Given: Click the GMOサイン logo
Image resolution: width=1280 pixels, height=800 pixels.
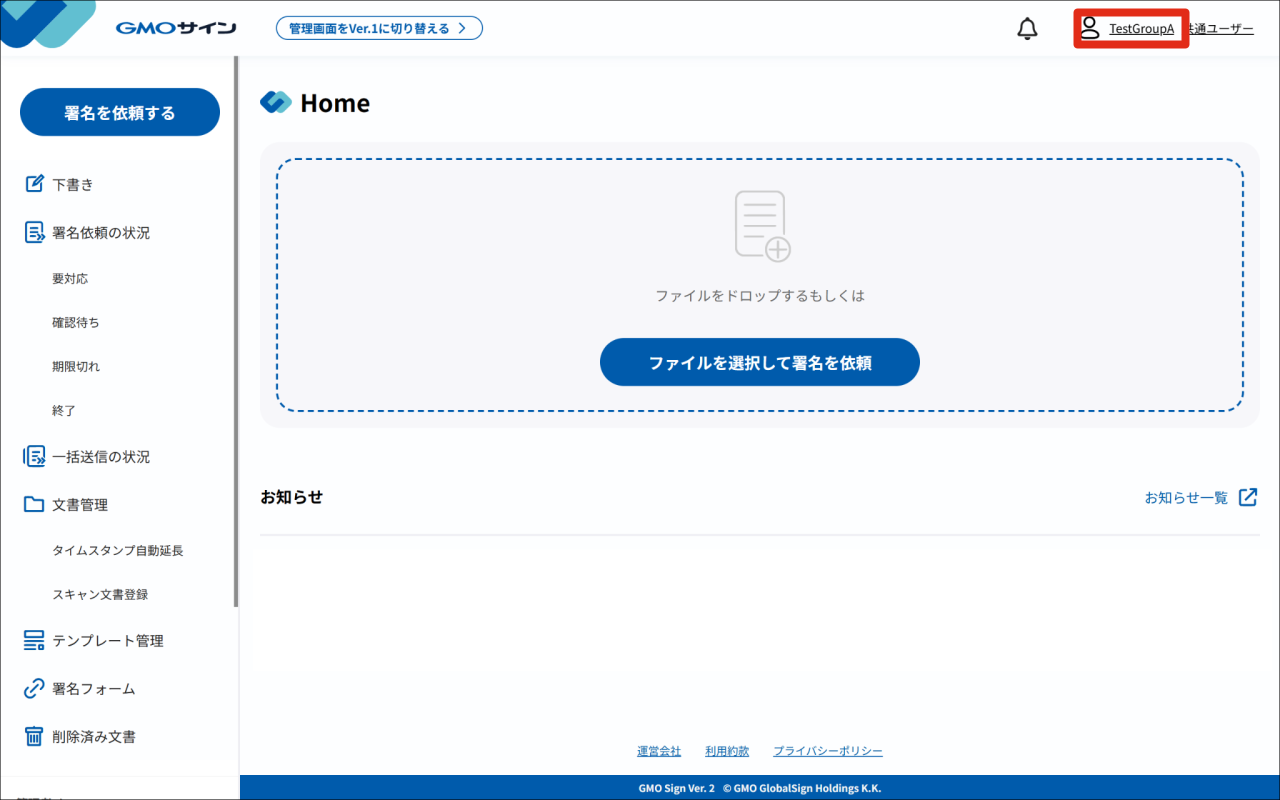Looking at the screenshot, I should click(x=176, y=28).
